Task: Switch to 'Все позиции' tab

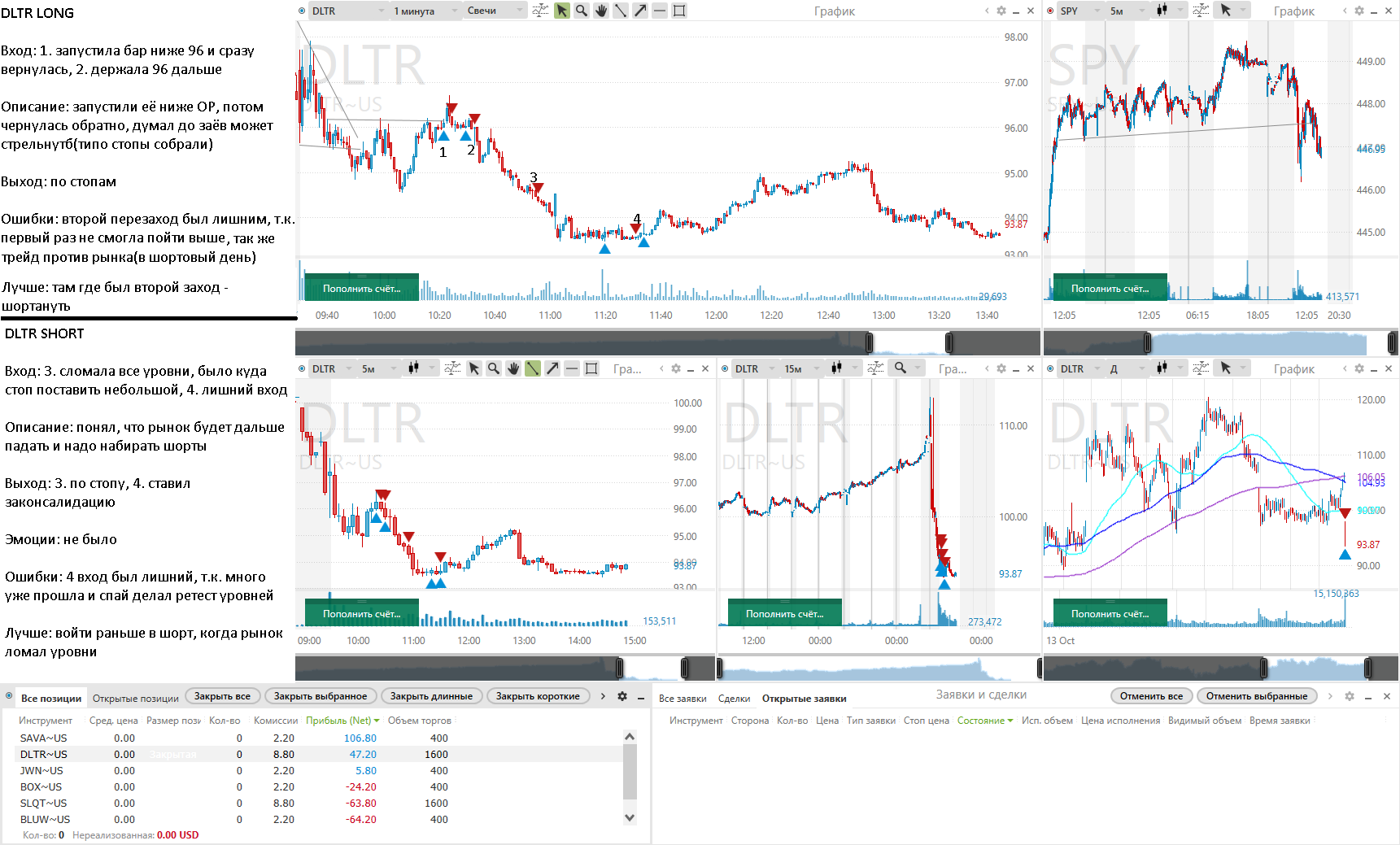Action: click(51, 698)
